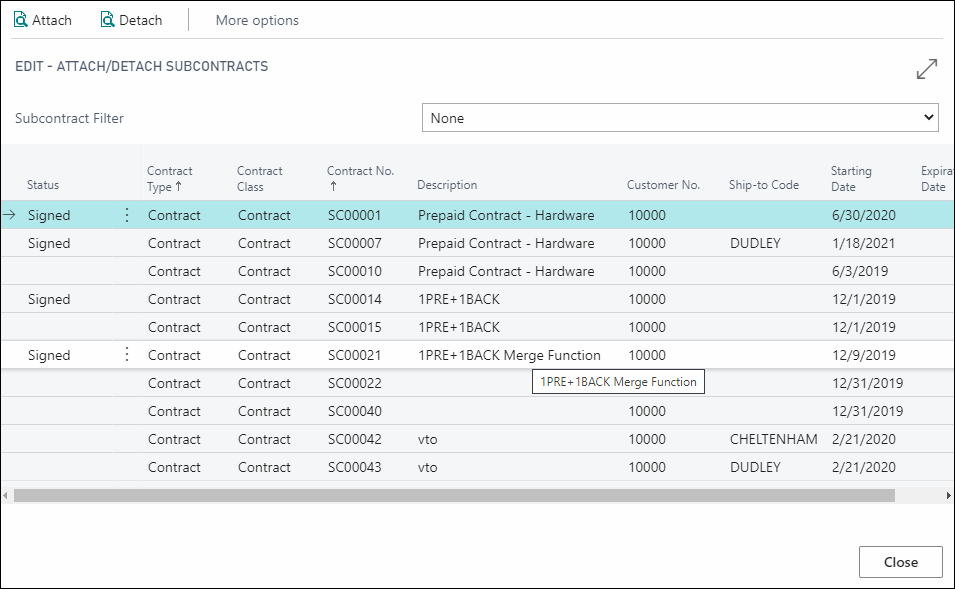Select contract number SC00043 cell
Screen dimensions: 955x589
tap(354, 467)
